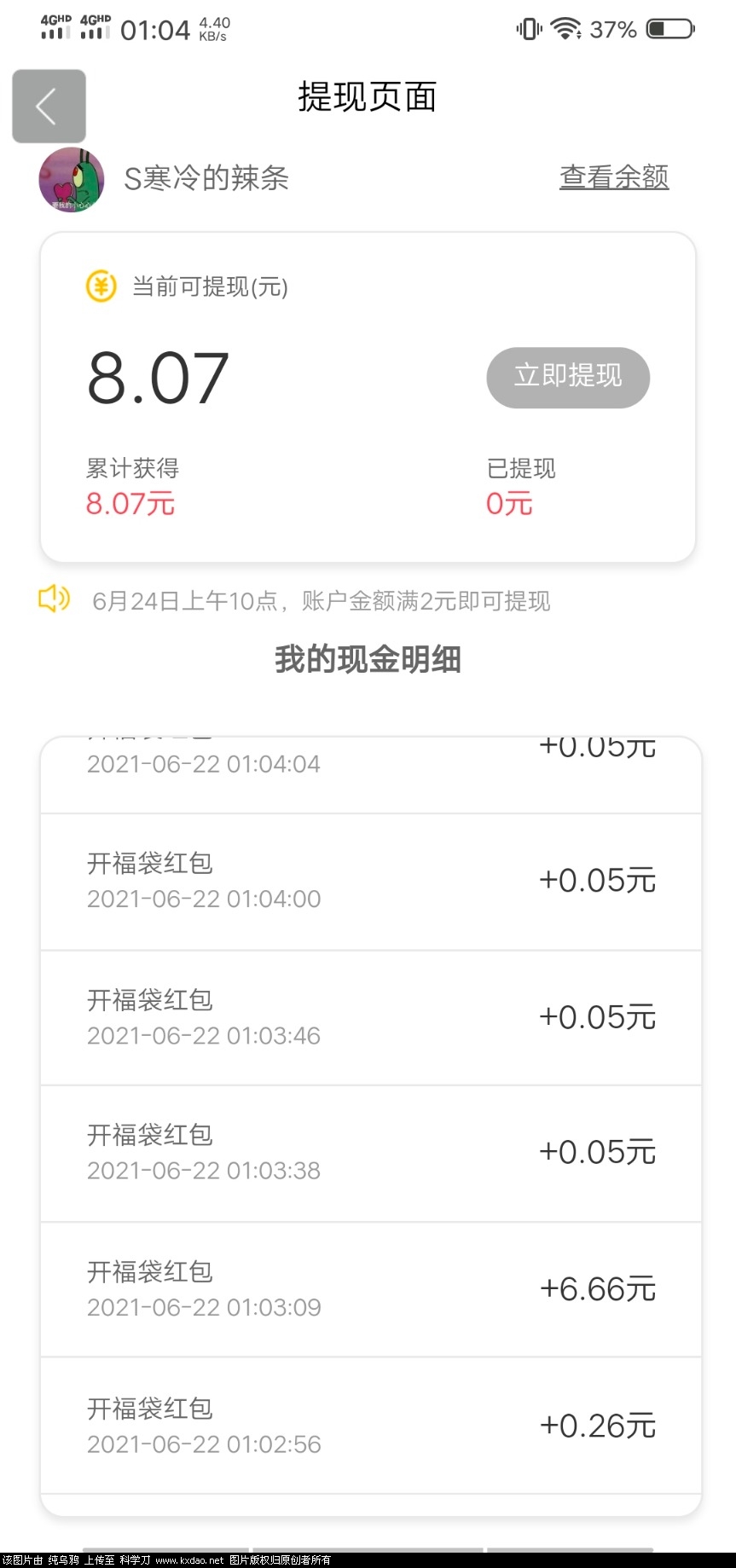Tap the username S寒冷的辣条
736x1568 pixels.
[206, 178]
